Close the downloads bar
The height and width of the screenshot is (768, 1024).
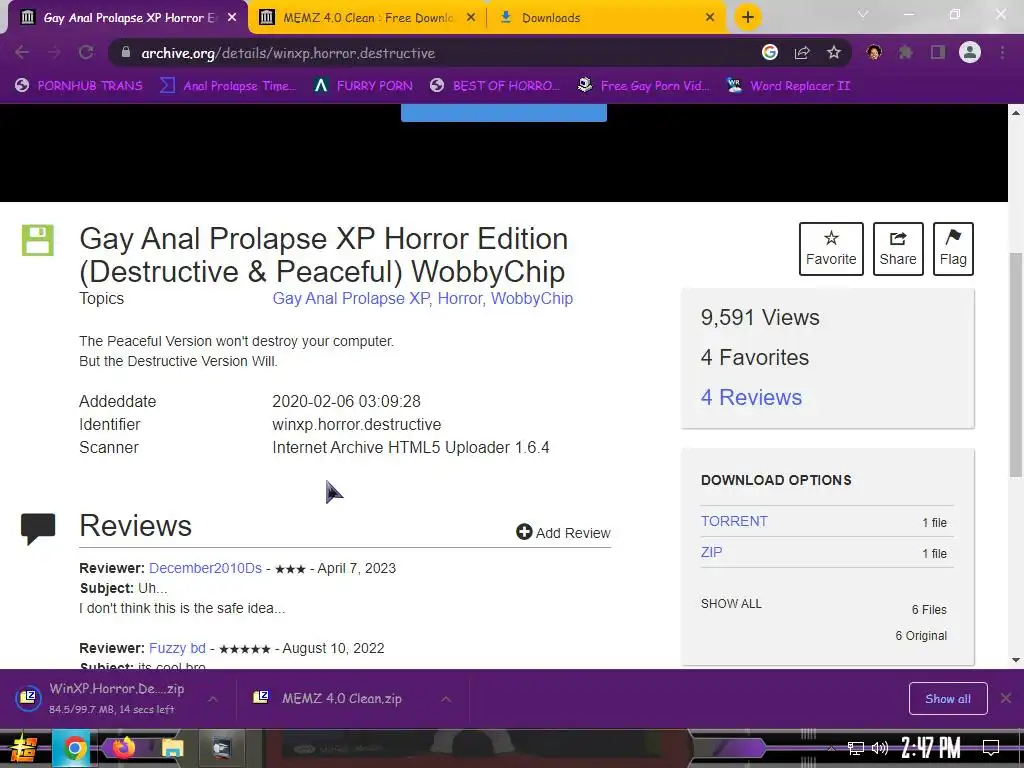1006,699
